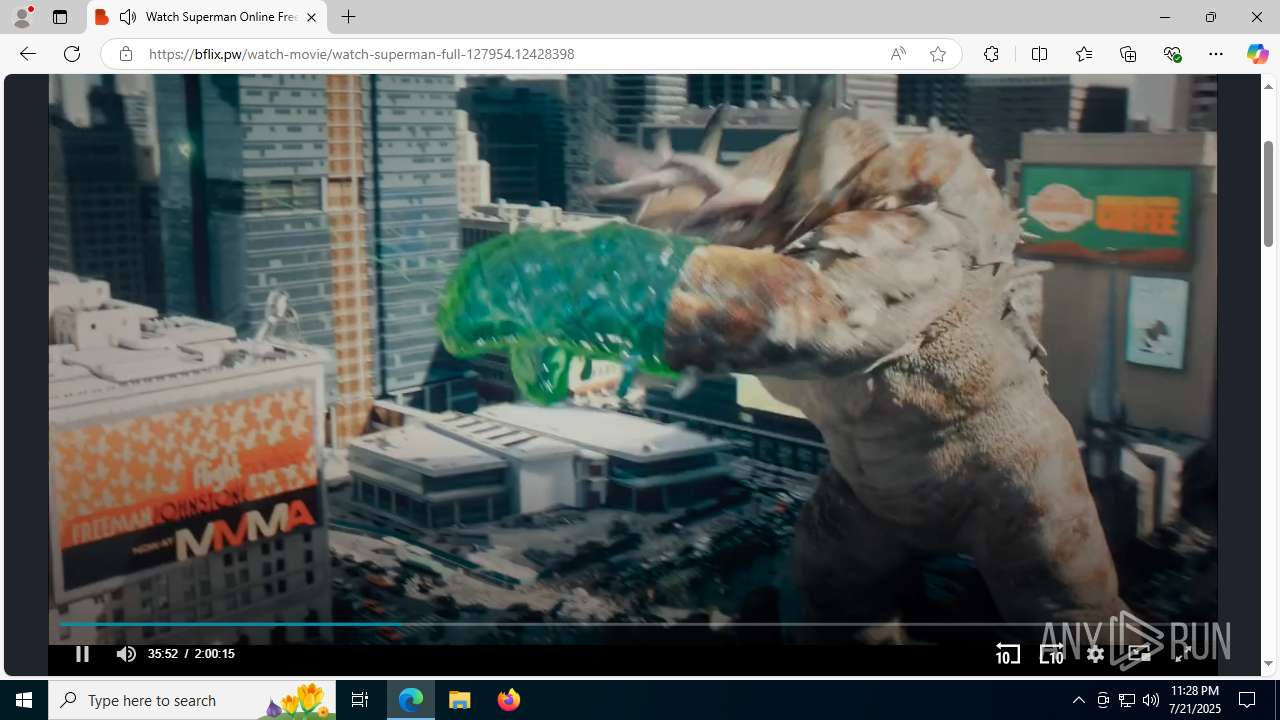Enable picture-in-picture mode in player

tap(1139, 654)
